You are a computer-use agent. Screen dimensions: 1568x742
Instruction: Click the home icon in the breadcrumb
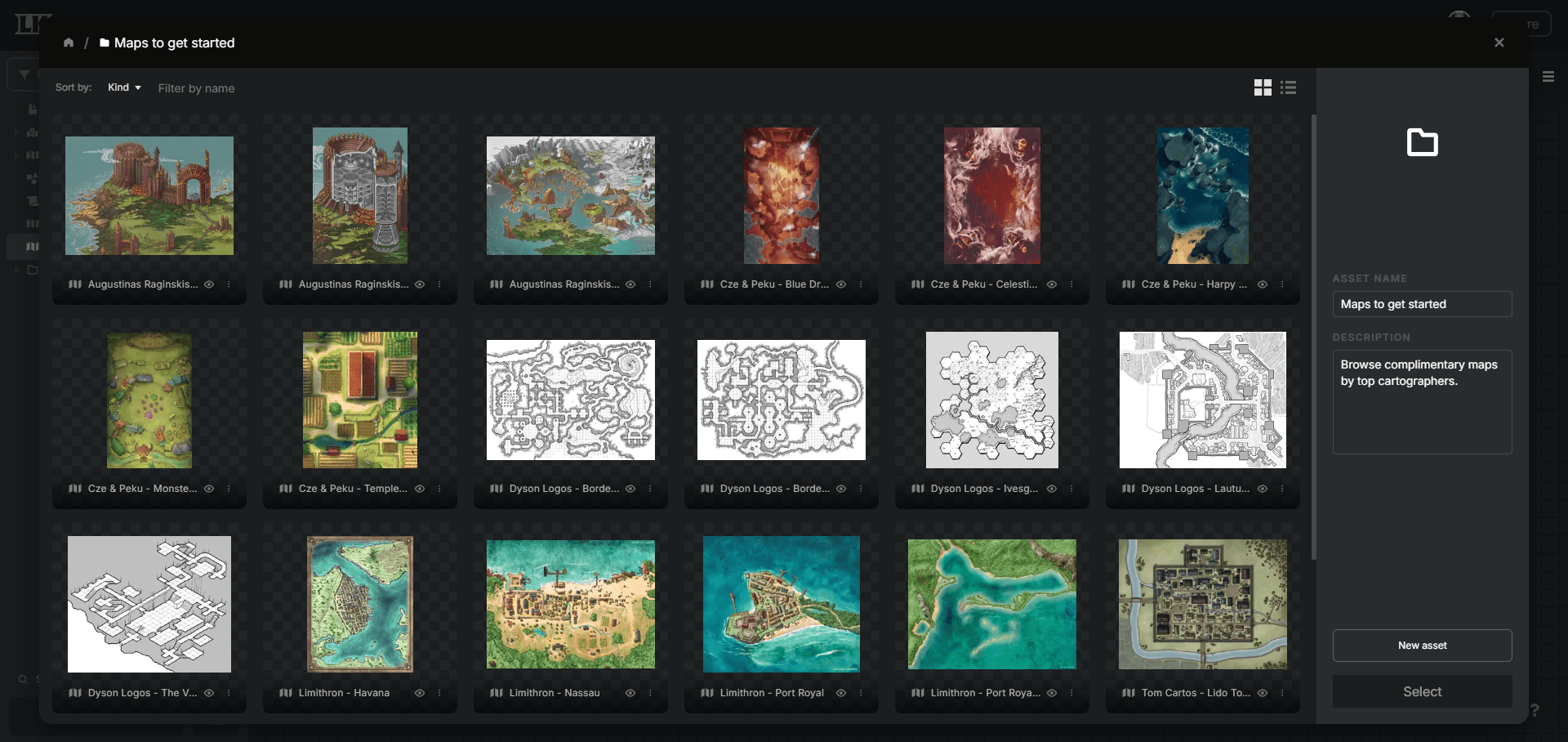coord(69,42)
